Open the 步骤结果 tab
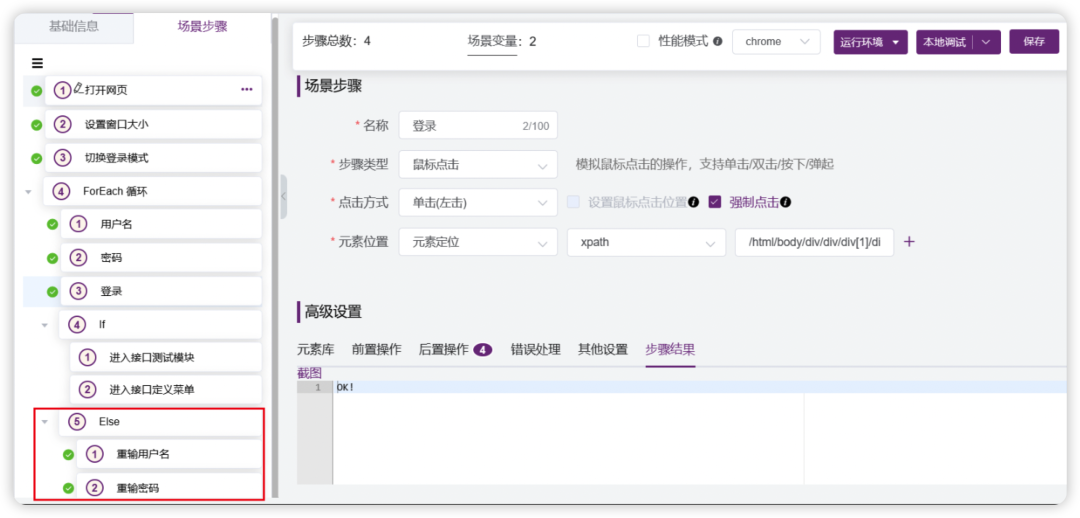The height and width of the screenshot is (518, 1080). [670, 349]
